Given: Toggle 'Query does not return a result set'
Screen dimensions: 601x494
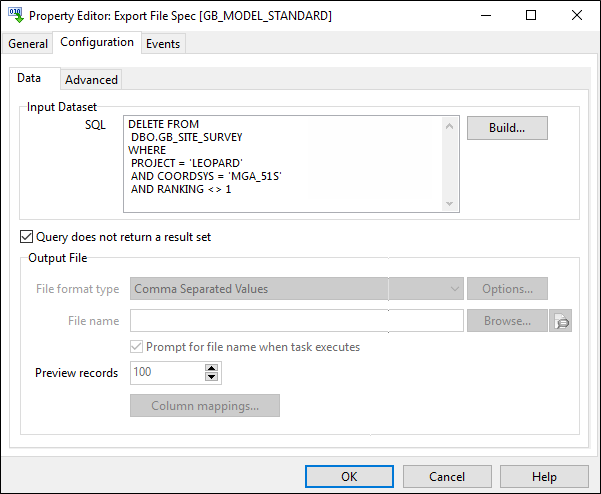Looking at the screenshot, I should [x=26, y=237].
